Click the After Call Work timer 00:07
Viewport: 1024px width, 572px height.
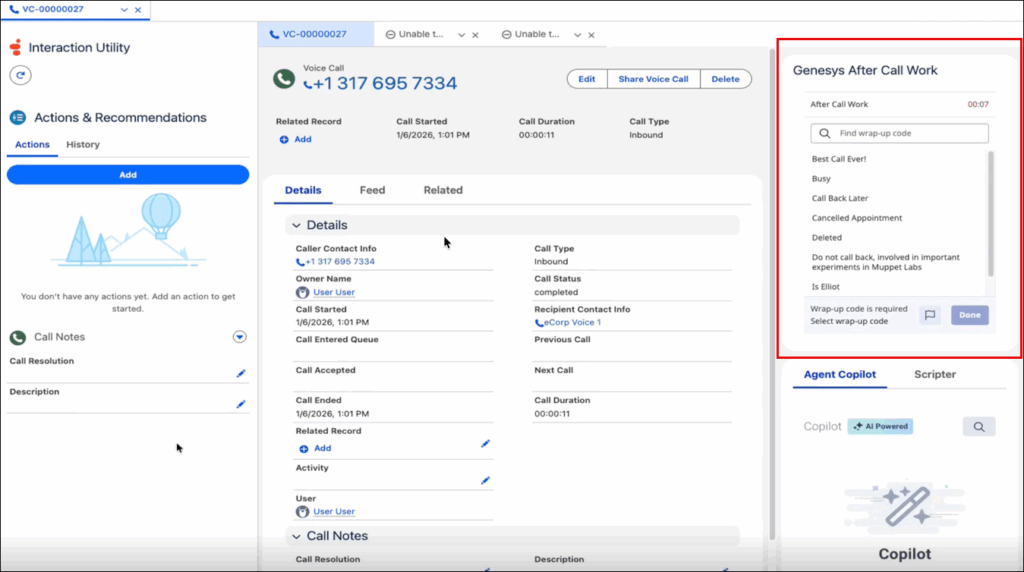coord(978,104)
